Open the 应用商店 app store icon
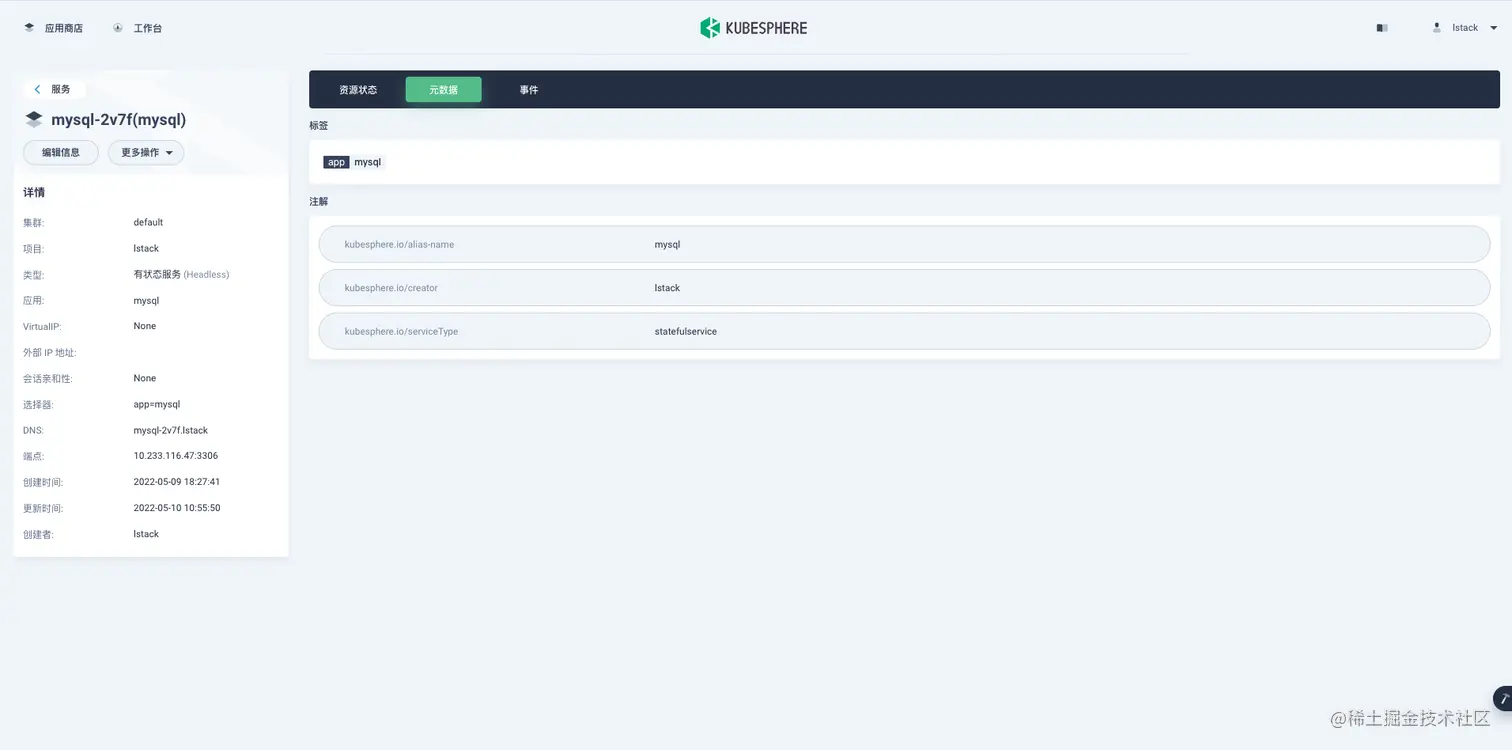Viewport: 1512px width, 750px height. click(x=29, y=28)
